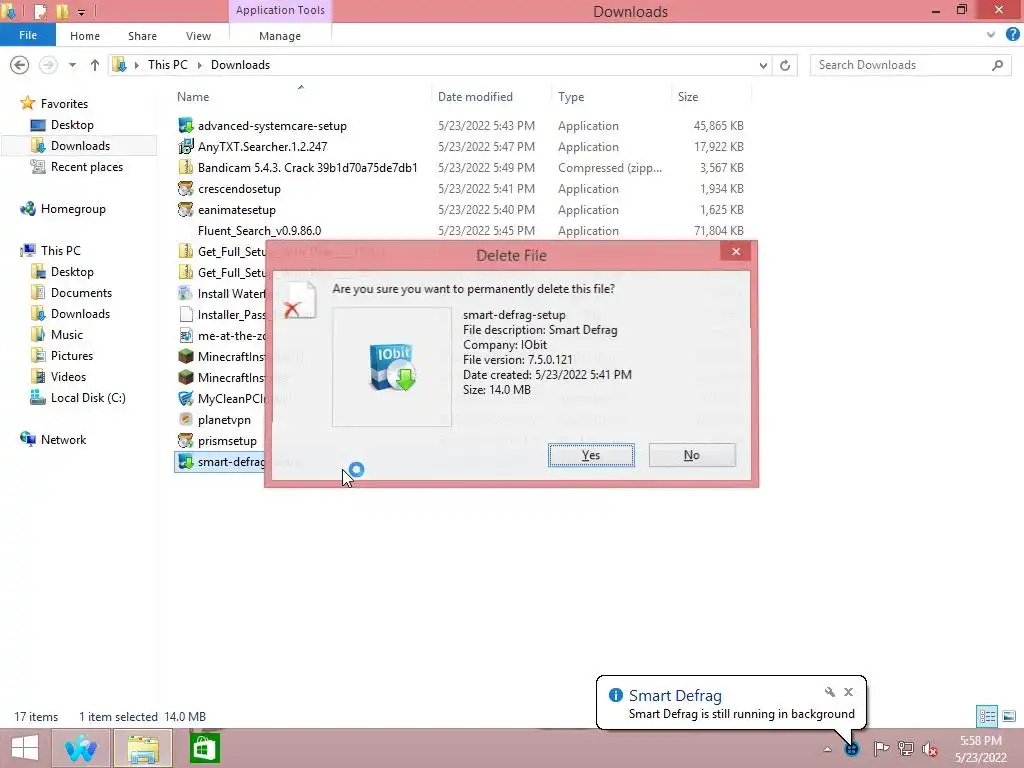Select the Install Waterfox file icon
Screen dimensions: 1024x768
(186, 293)
